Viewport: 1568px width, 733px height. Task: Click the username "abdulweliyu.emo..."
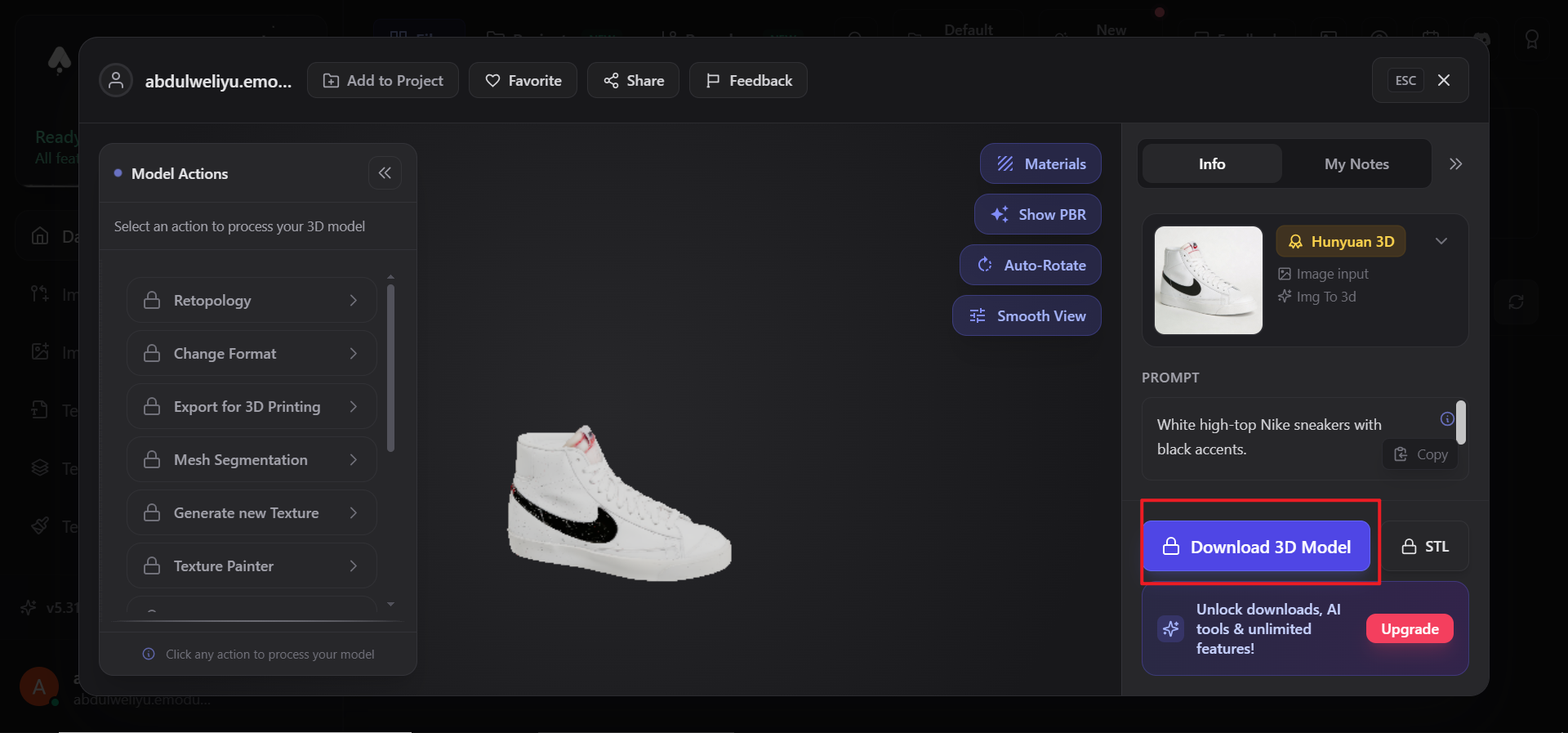[x=218, y=81]
